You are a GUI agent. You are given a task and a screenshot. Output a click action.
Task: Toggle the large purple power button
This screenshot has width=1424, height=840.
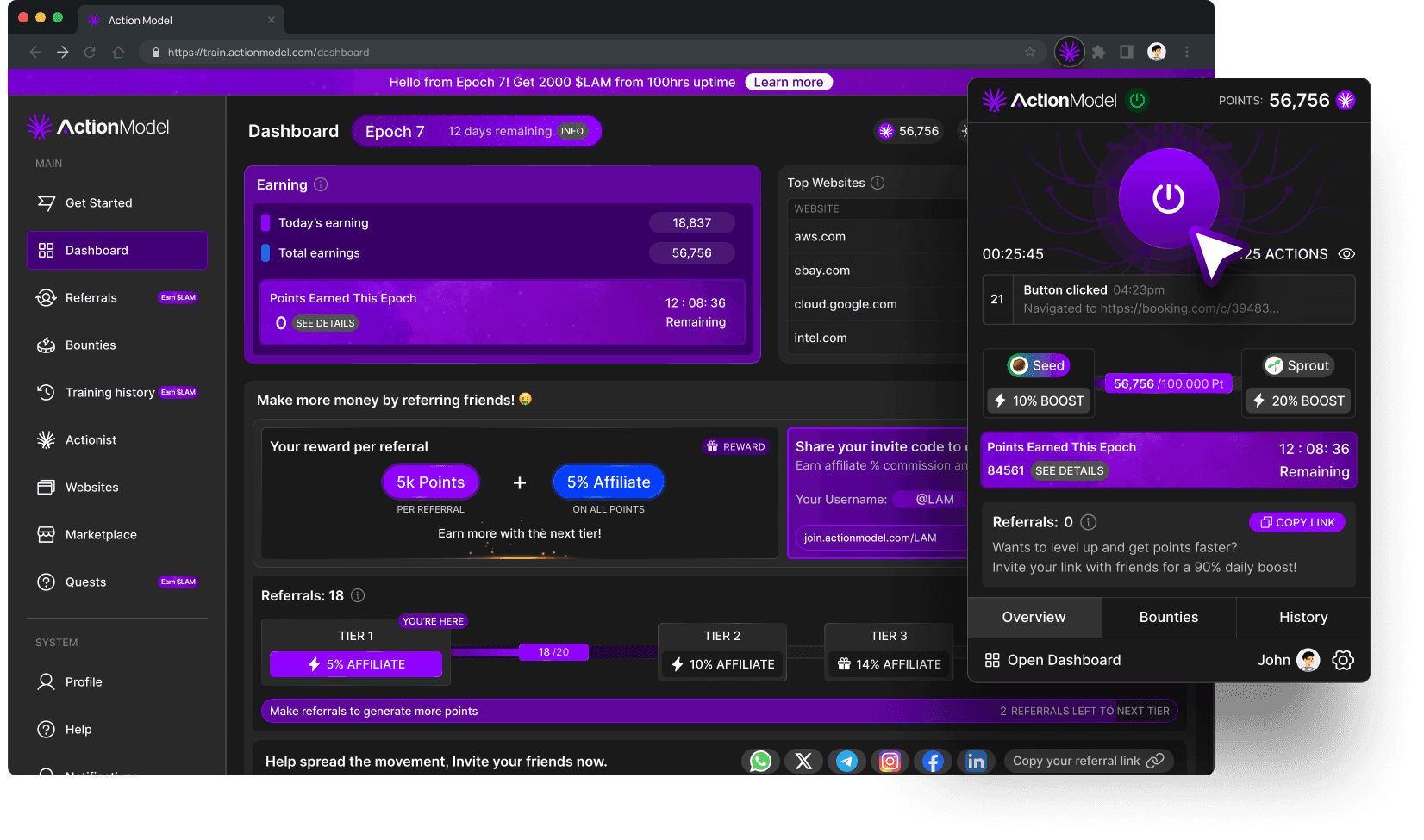[1168, 198]
